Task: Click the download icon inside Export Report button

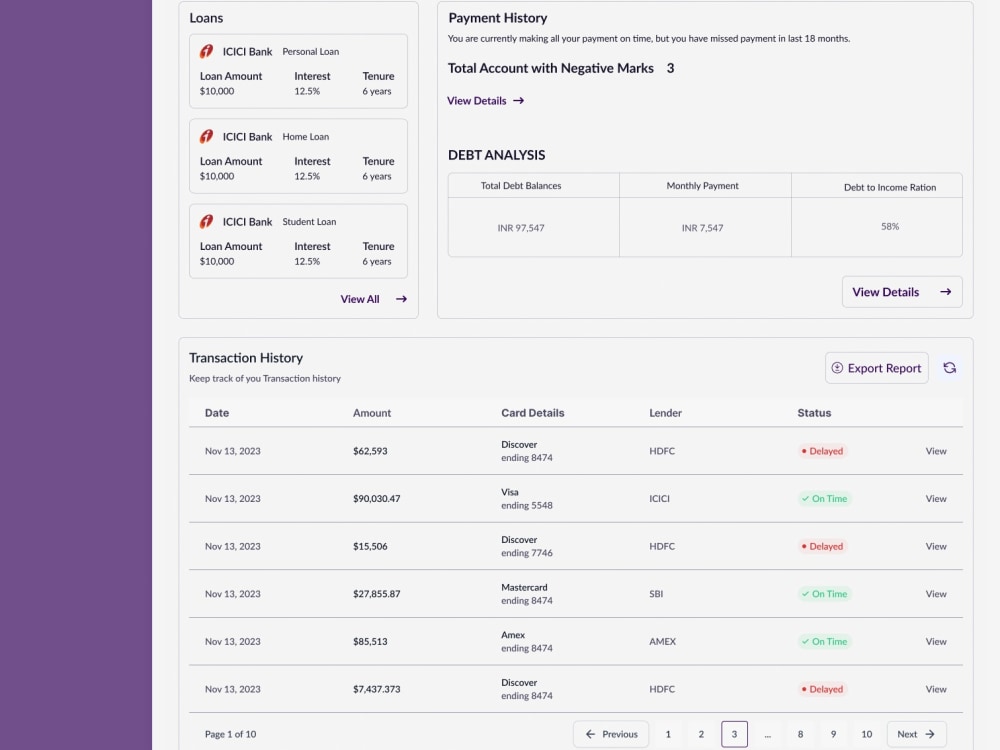Action: click(835, 368)
